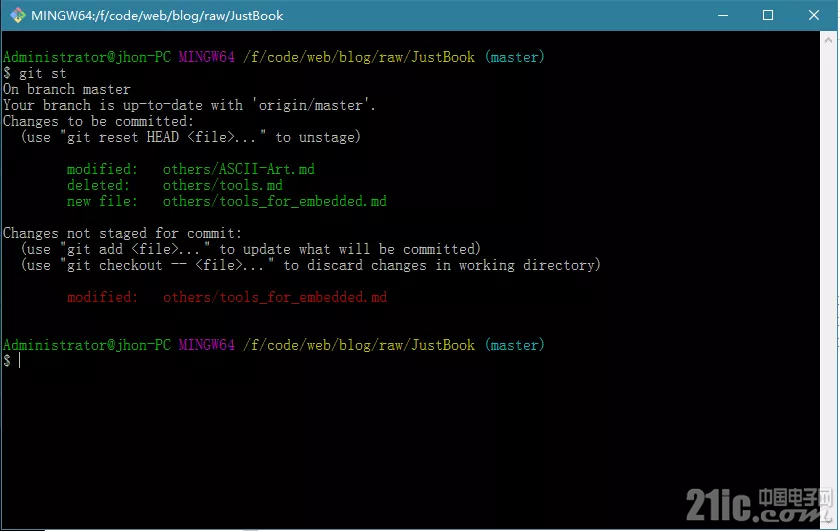Click line 'new file: others/tools_for_embedded.md'
This screenshot has width=840, height=531.
click(x=227, y=201)
